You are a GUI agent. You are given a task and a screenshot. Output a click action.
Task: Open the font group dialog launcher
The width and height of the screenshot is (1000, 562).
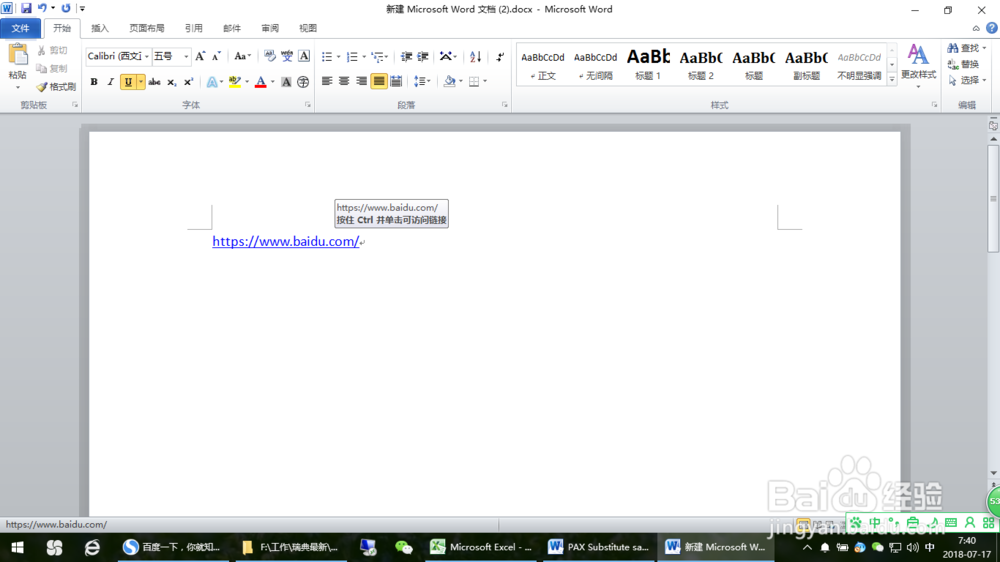pyautogui.click(x=308, y=105)
